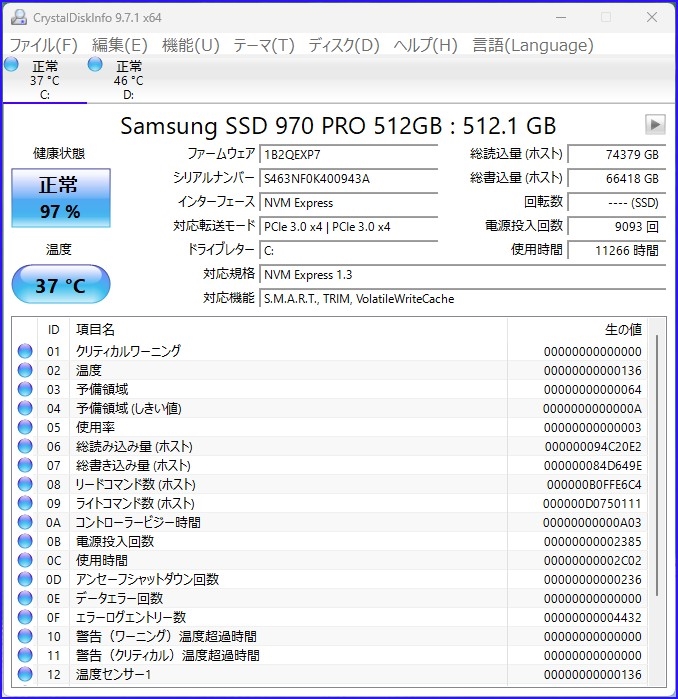Screen dimensions: 678x699
Task: Click the 37 °C temperature button
Action: 61,285
